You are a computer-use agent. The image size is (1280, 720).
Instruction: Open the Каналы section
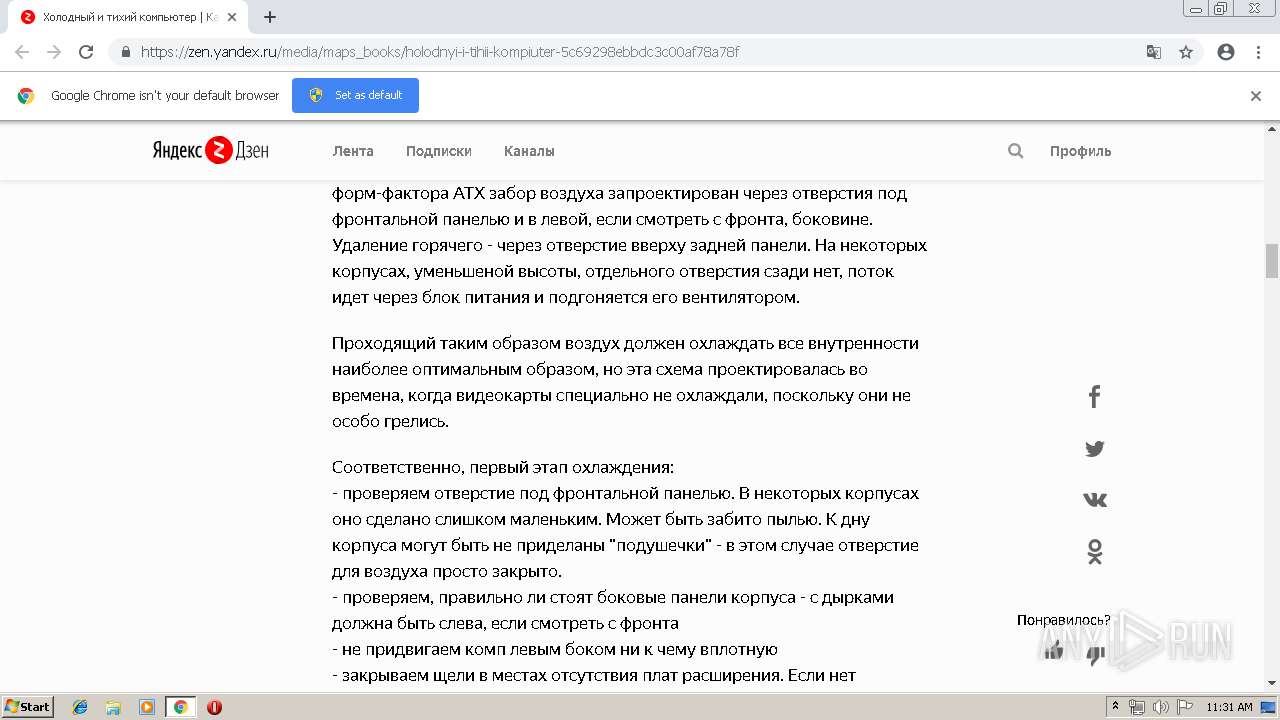529,151
